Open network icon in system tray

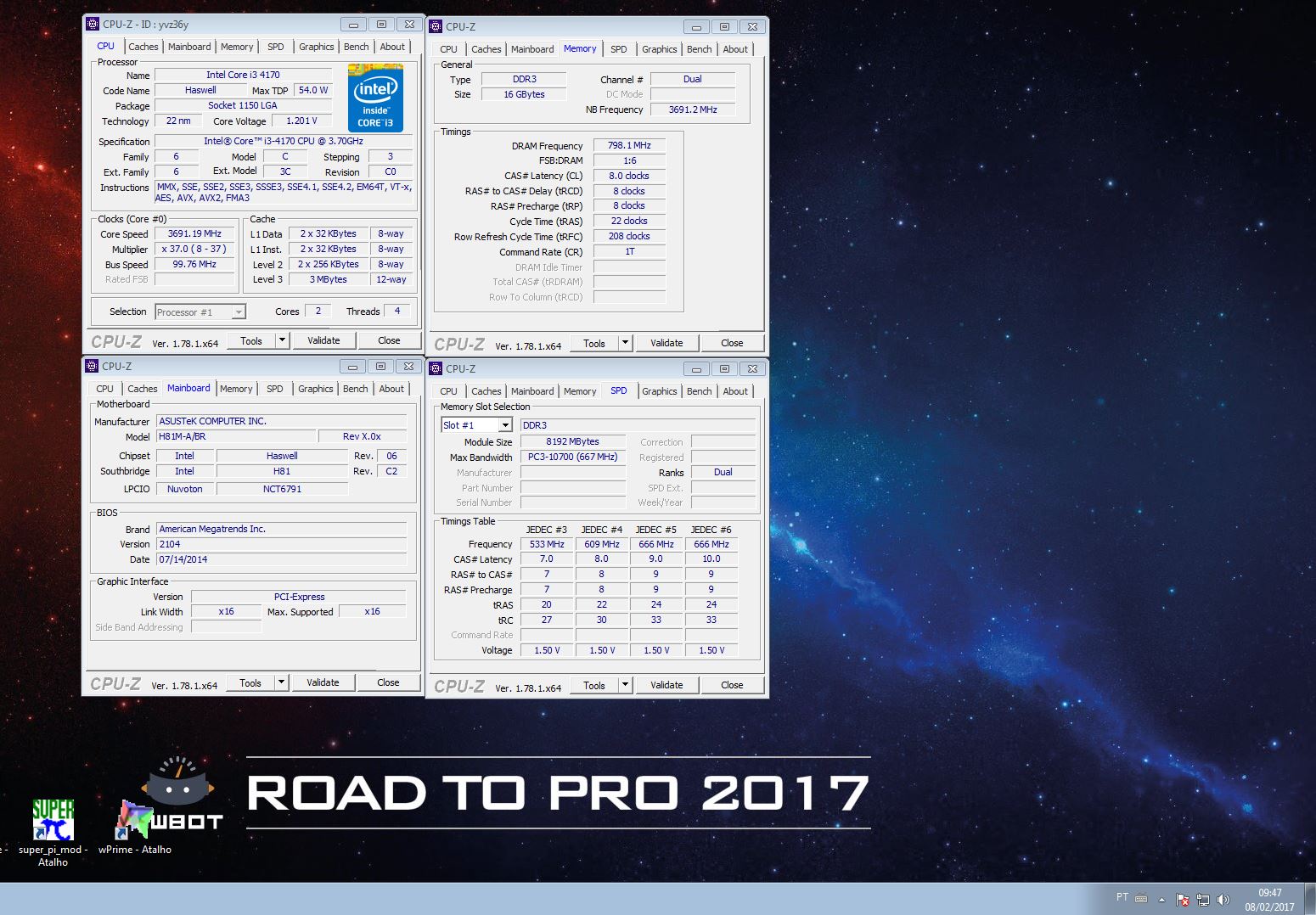[x=1202, y=900]
